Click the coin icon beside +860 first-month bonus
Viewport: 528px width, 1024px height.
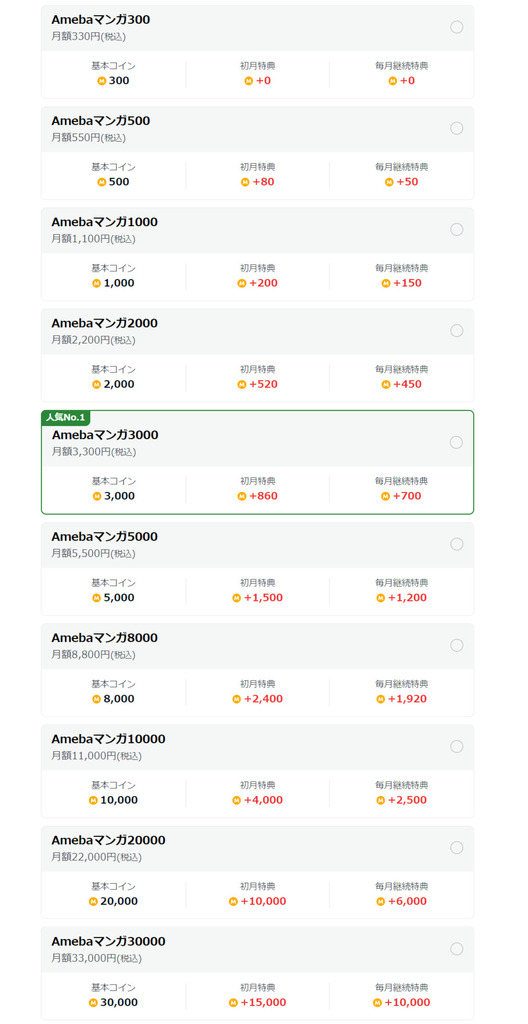point(242,496)
